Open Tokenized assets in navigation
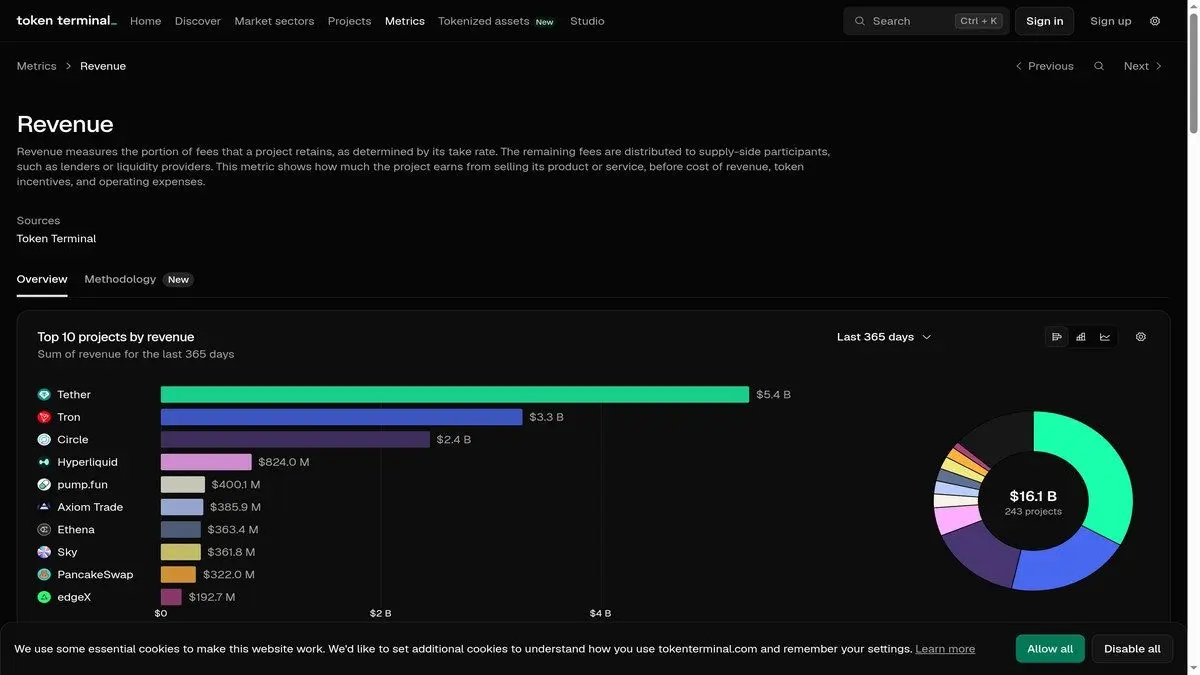 (484, 21)
